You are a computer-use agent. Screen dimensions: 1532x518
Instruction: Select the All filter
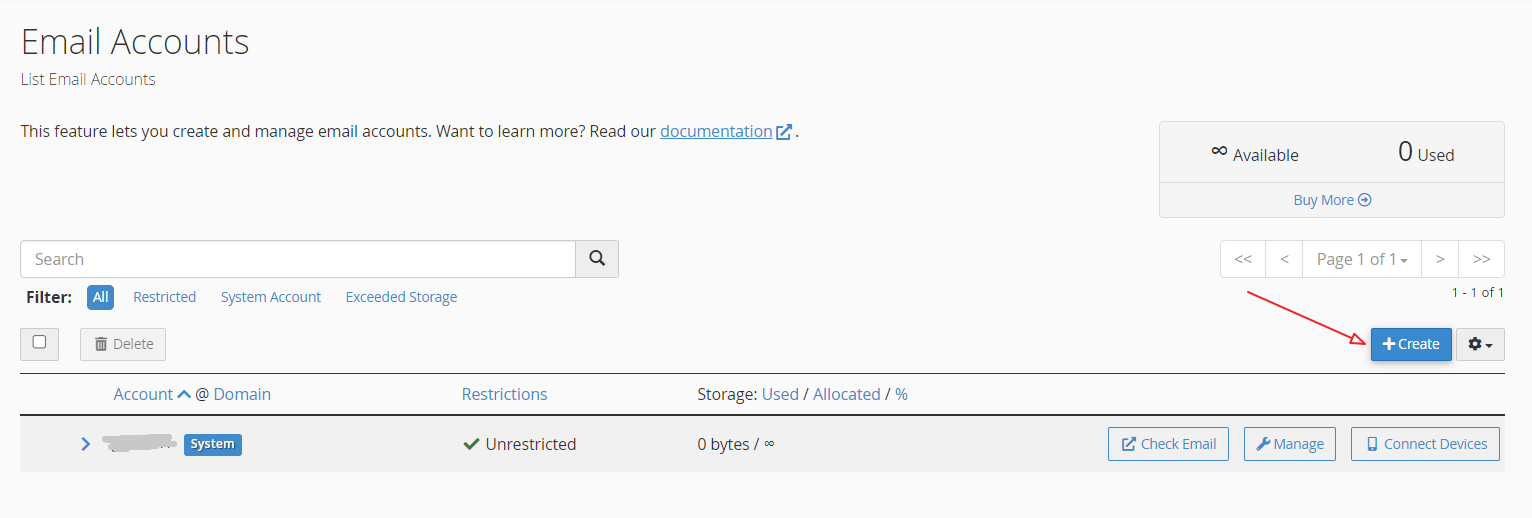pos(100,297)
